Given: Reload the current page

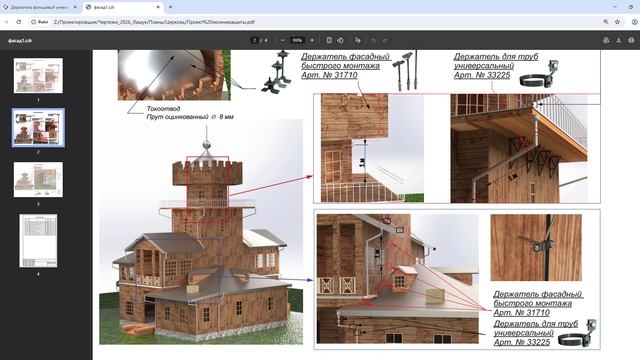Looking at the screenshot, I should click(x=19, y=22).
